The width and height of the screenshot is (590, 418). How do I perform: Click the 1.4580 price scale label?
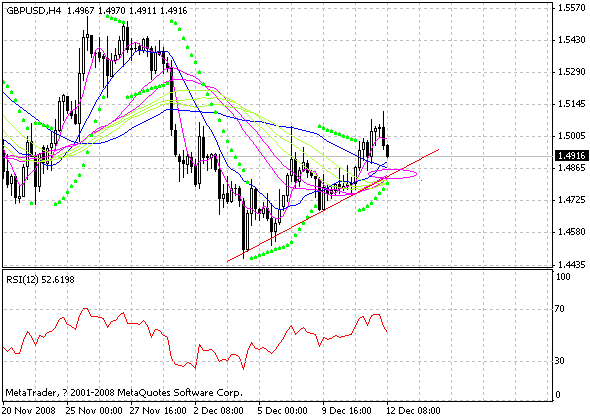click(572, 232)
